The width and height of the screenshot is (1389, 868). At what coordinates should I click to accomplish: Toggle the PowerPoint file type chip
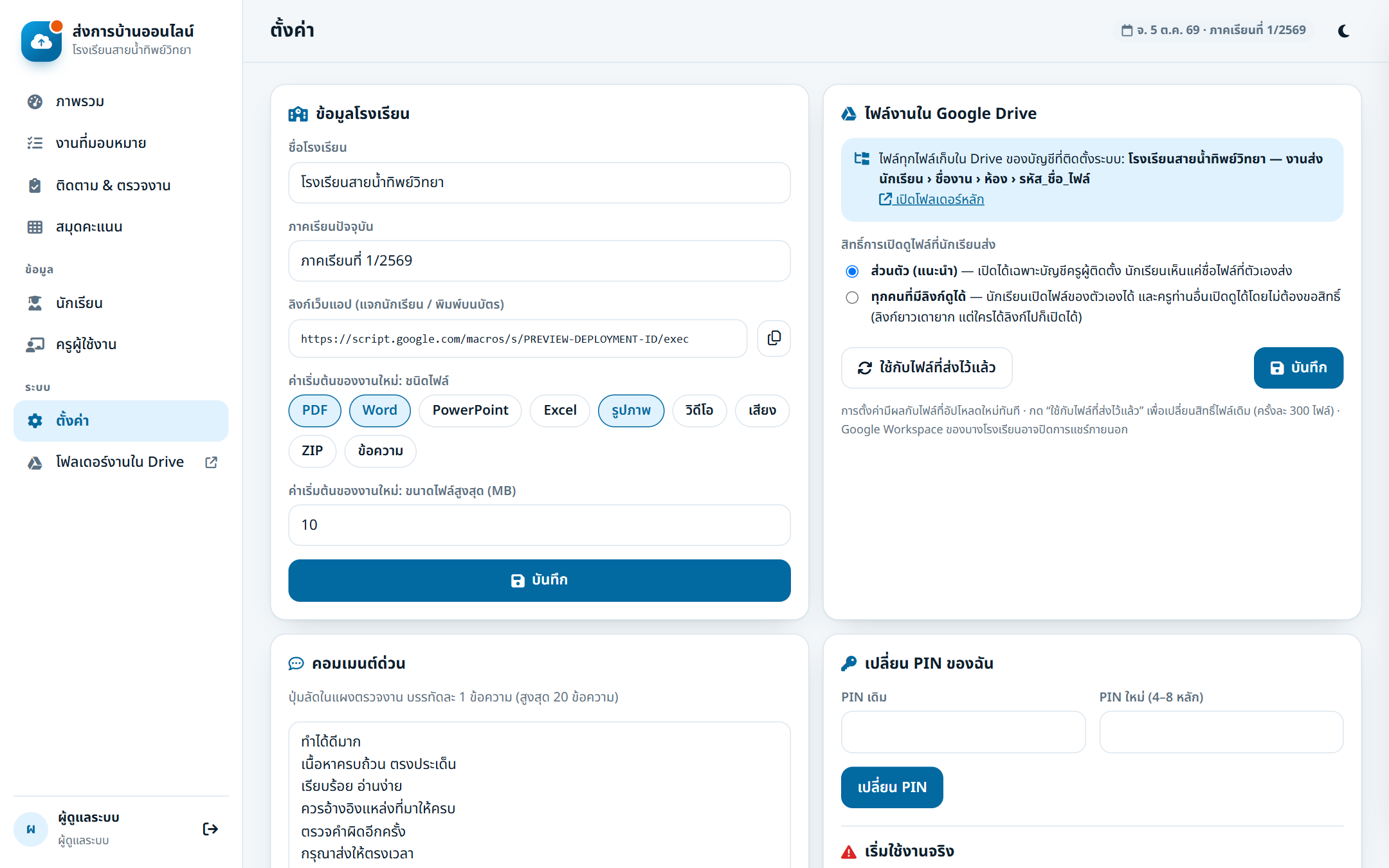(x=470, y=410)
